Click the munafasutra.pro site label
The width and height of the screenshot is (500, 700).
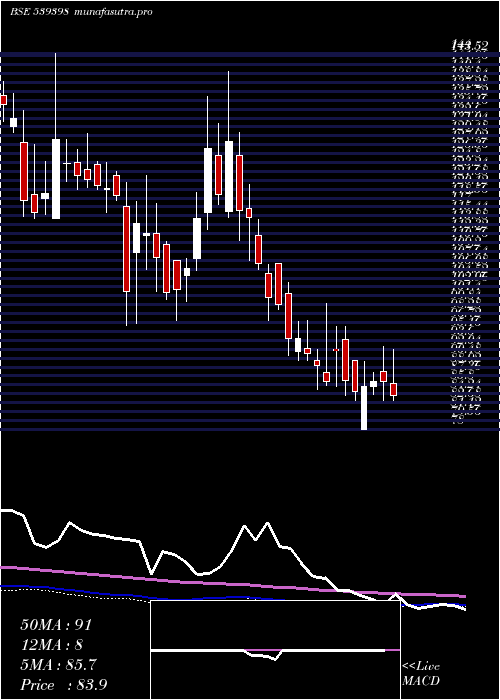[x=113, y=11]
